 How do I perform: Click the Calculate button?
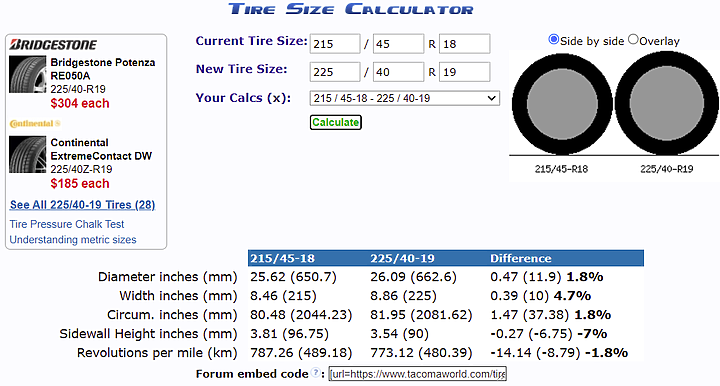[336, 123]
